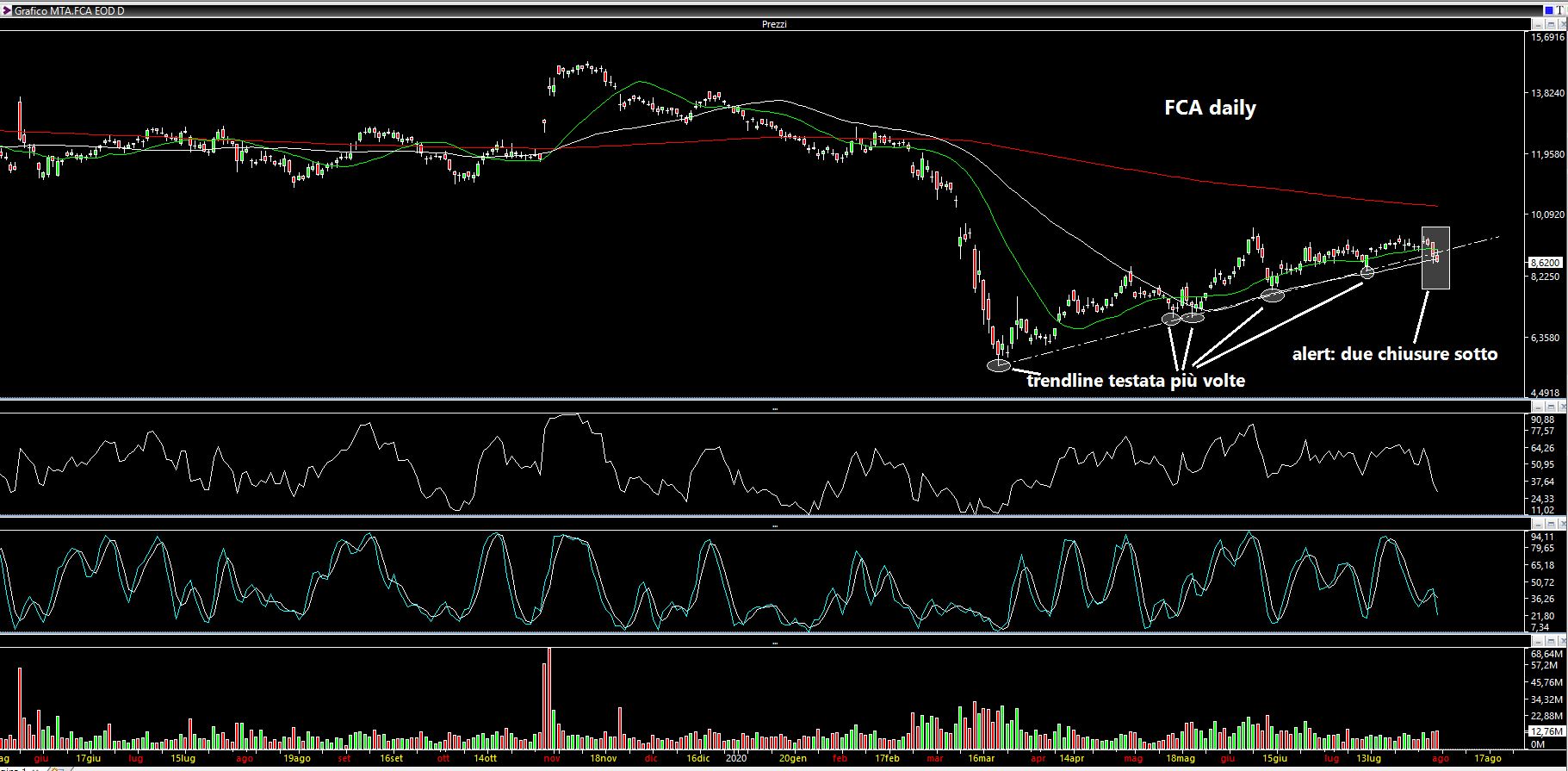
Task: Minimize the volume panel
Action: [1537, 641]
